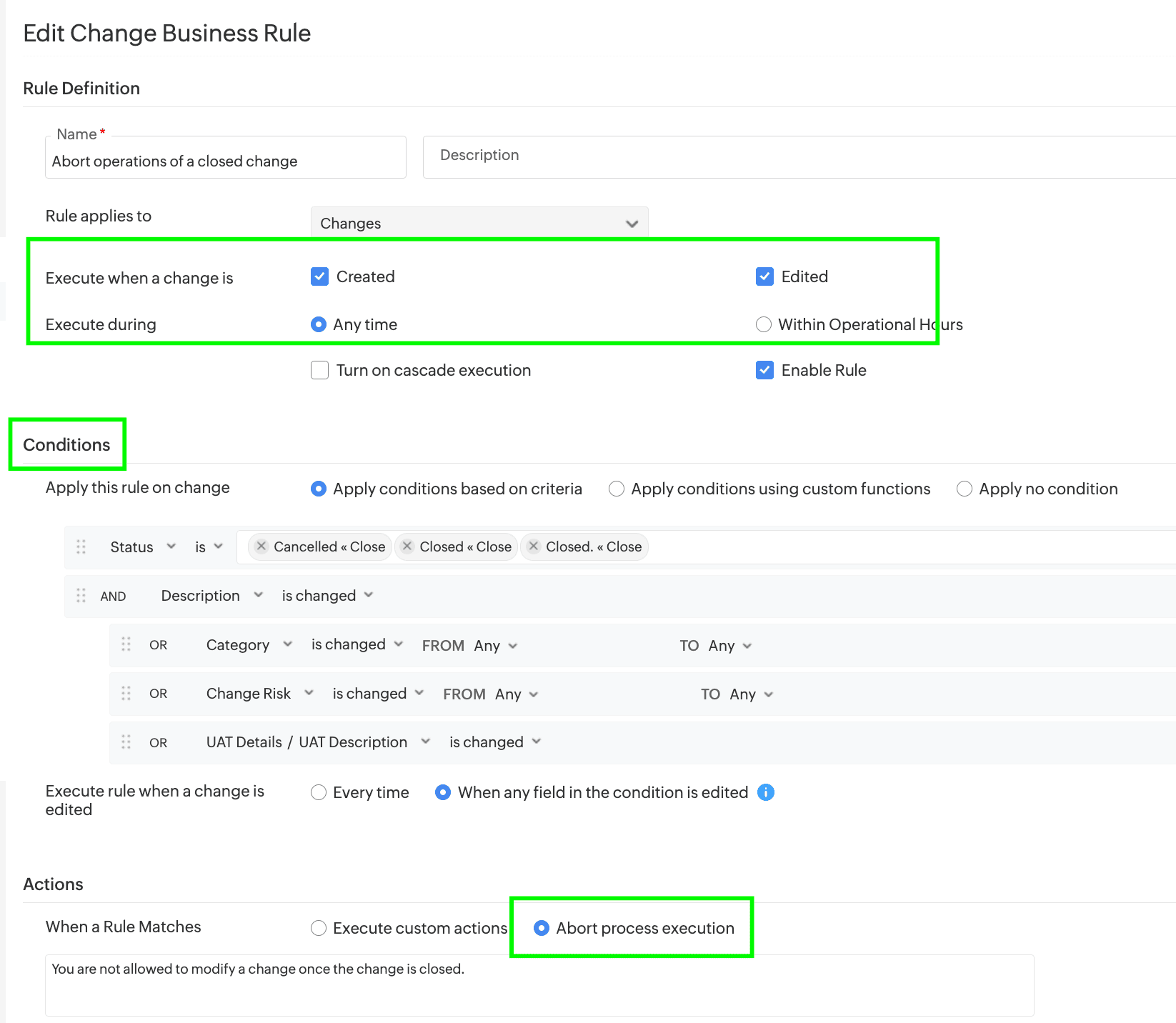Choose Apply no condition
1176x1023 pixels.
(965, 489)
